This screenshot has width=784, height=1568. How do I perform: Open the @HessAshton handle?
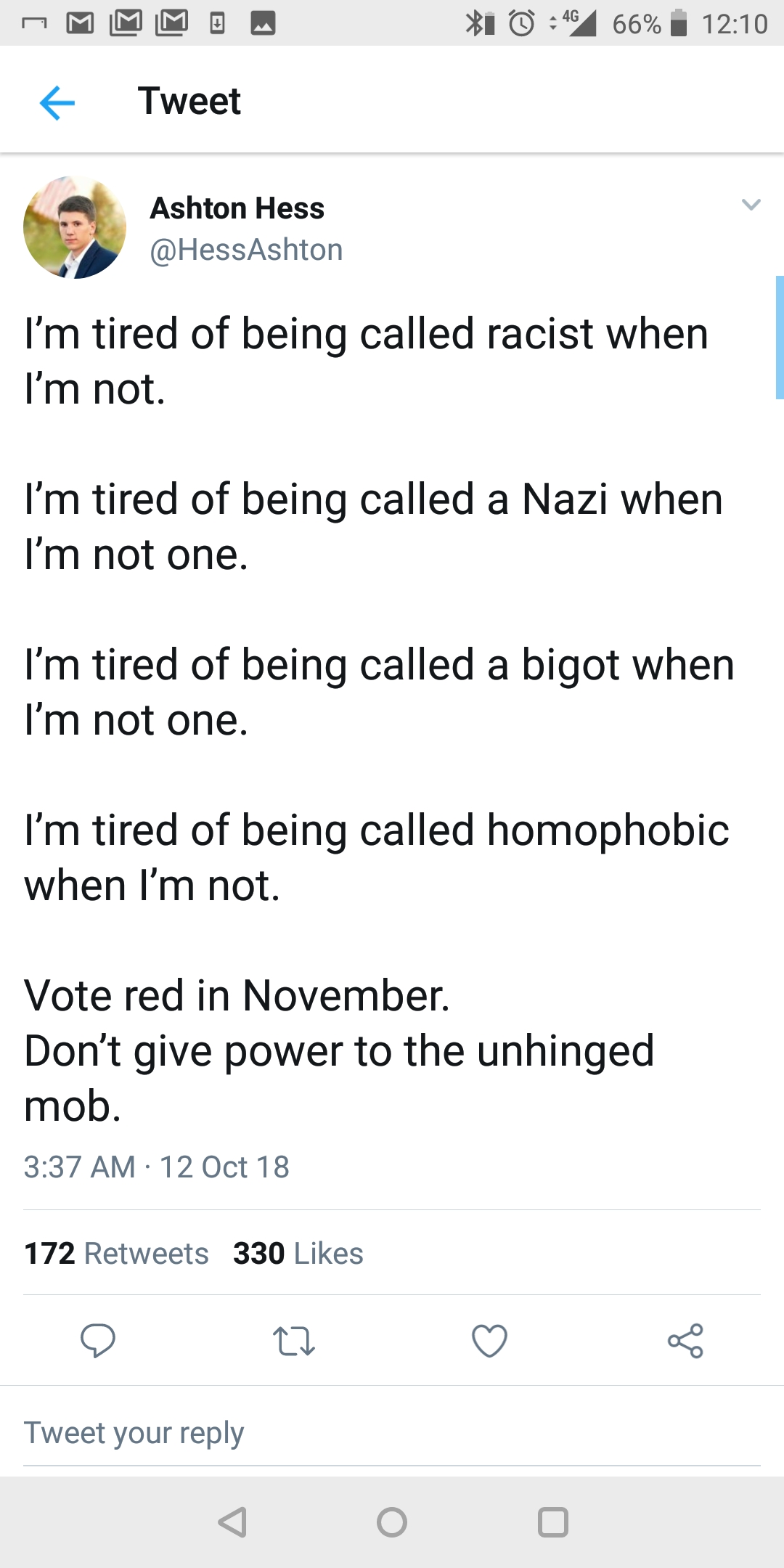246,250
